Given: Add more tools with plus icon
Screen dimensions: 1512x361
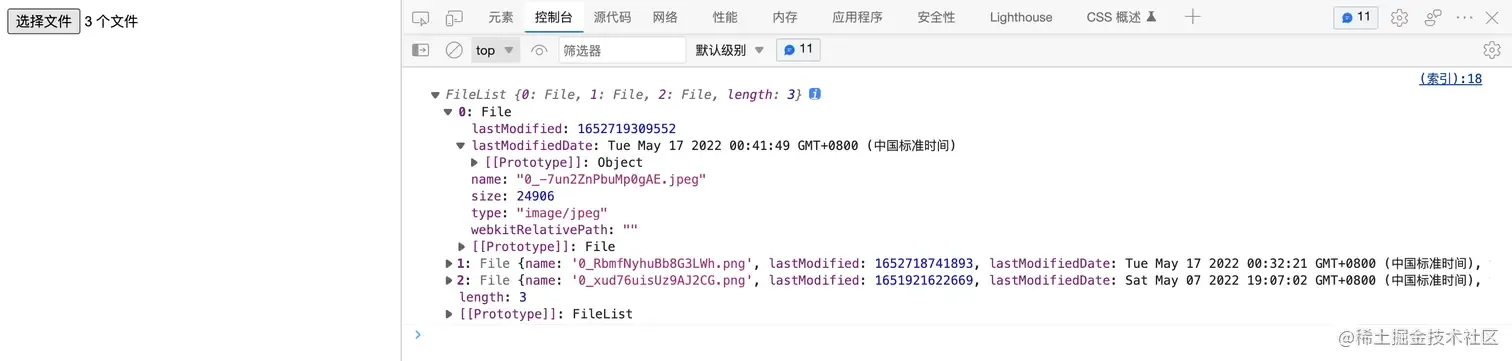Looking at the screenshot, I should coord(1193,17).
